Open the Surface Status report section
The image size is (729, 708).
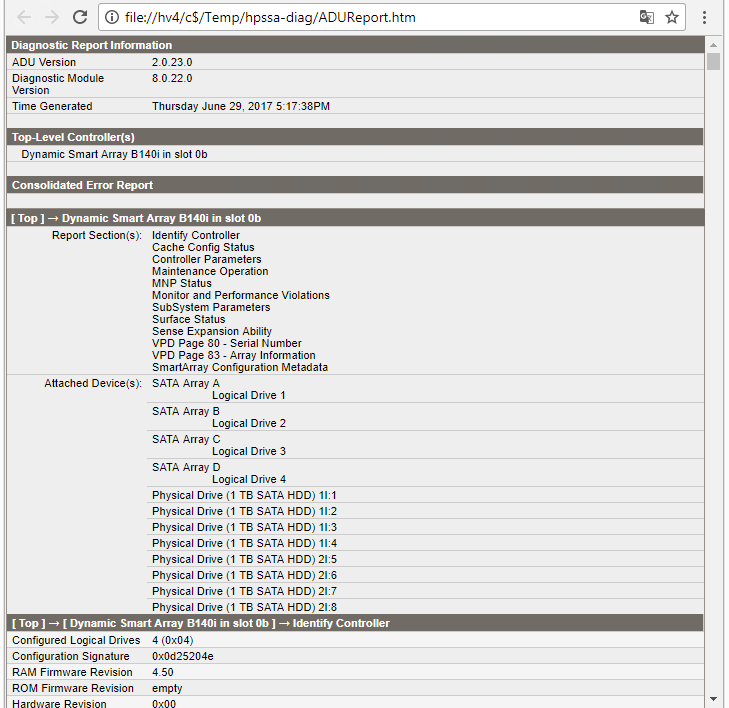coord(188,319)
